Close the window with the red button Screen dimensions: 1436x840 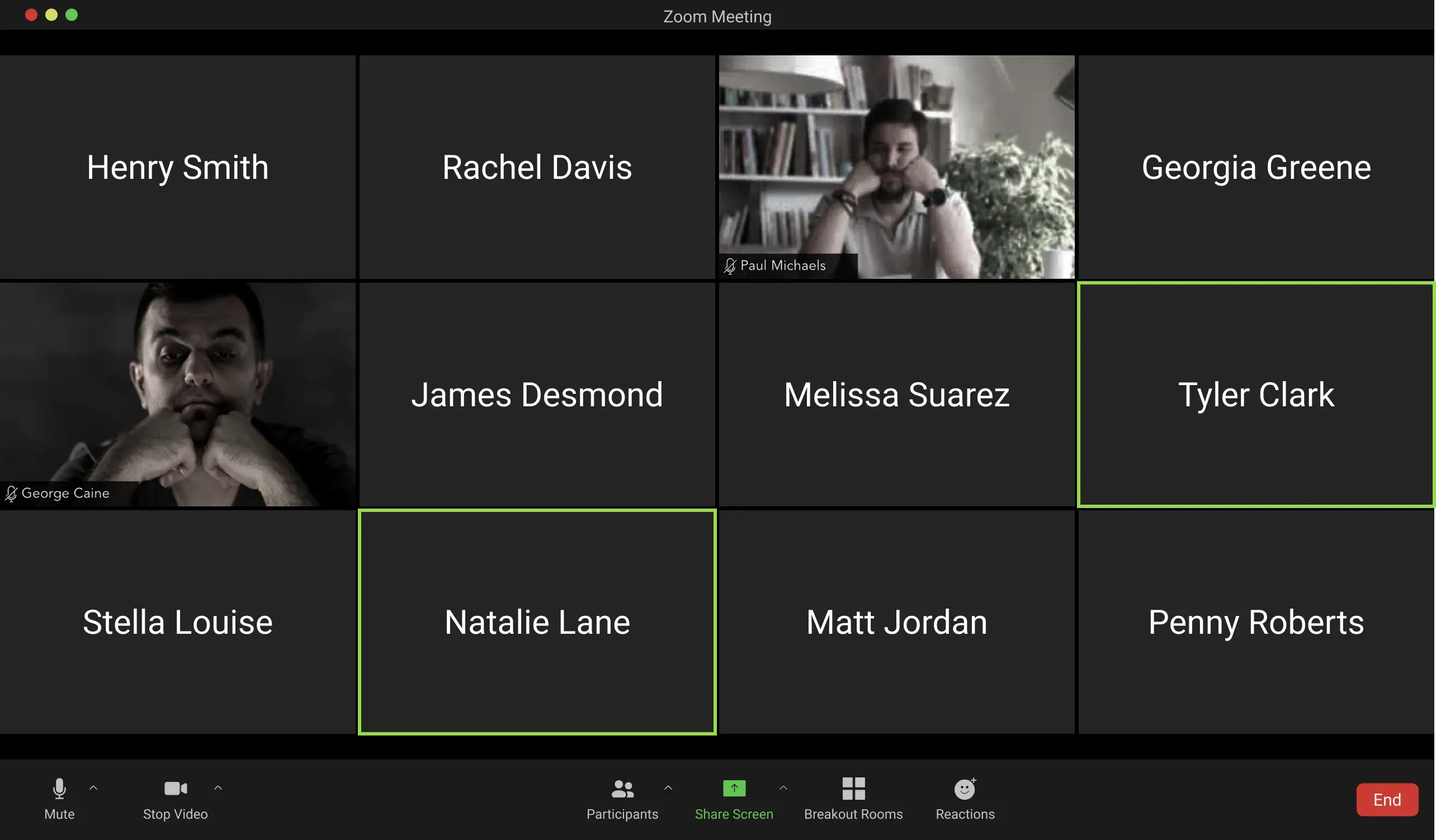pyautogui.click(x=31, y=15)
